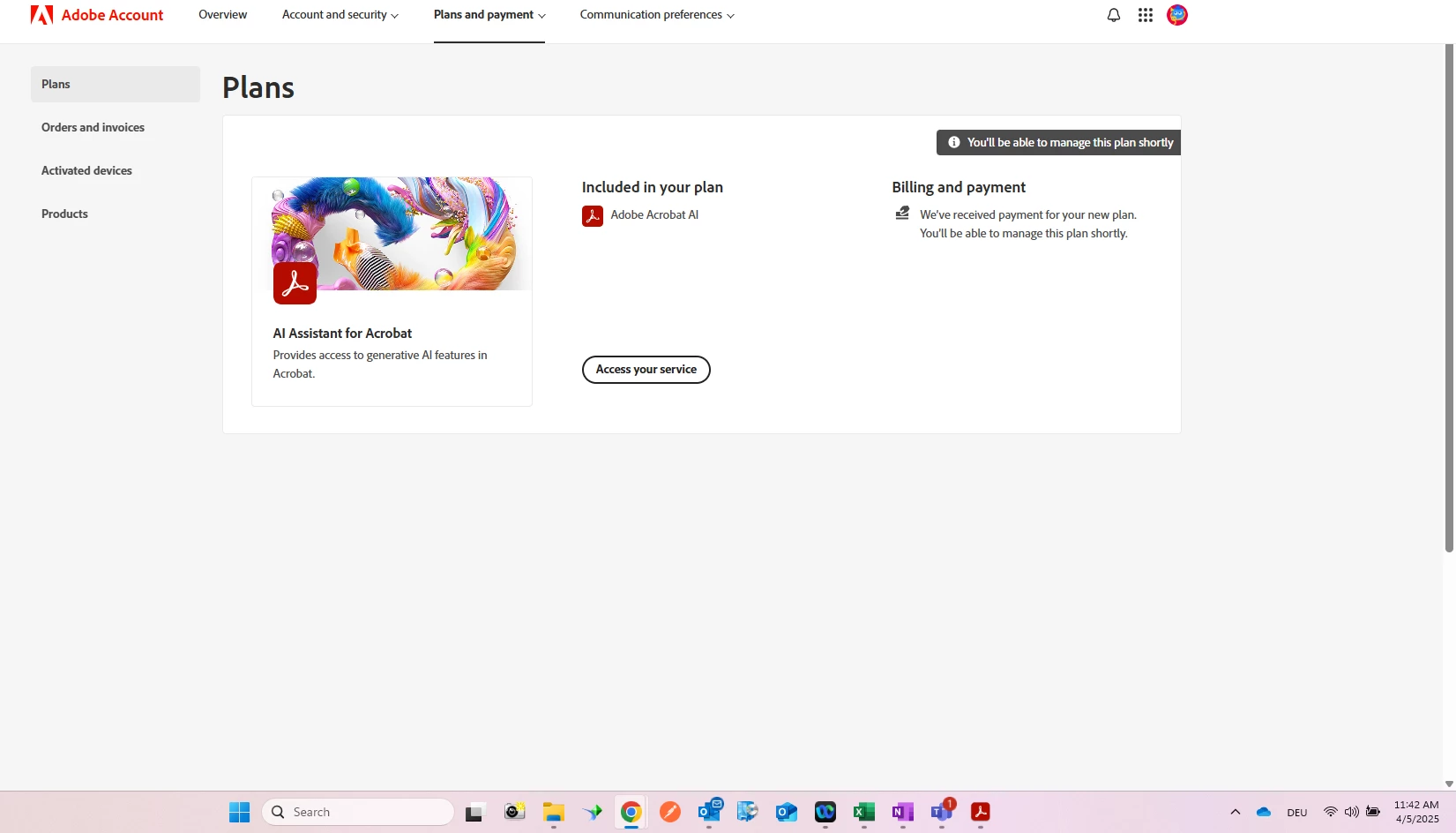Expand the Account and security menu
This screenshot has height=833, width=1456.
click(x=340, y=15)
